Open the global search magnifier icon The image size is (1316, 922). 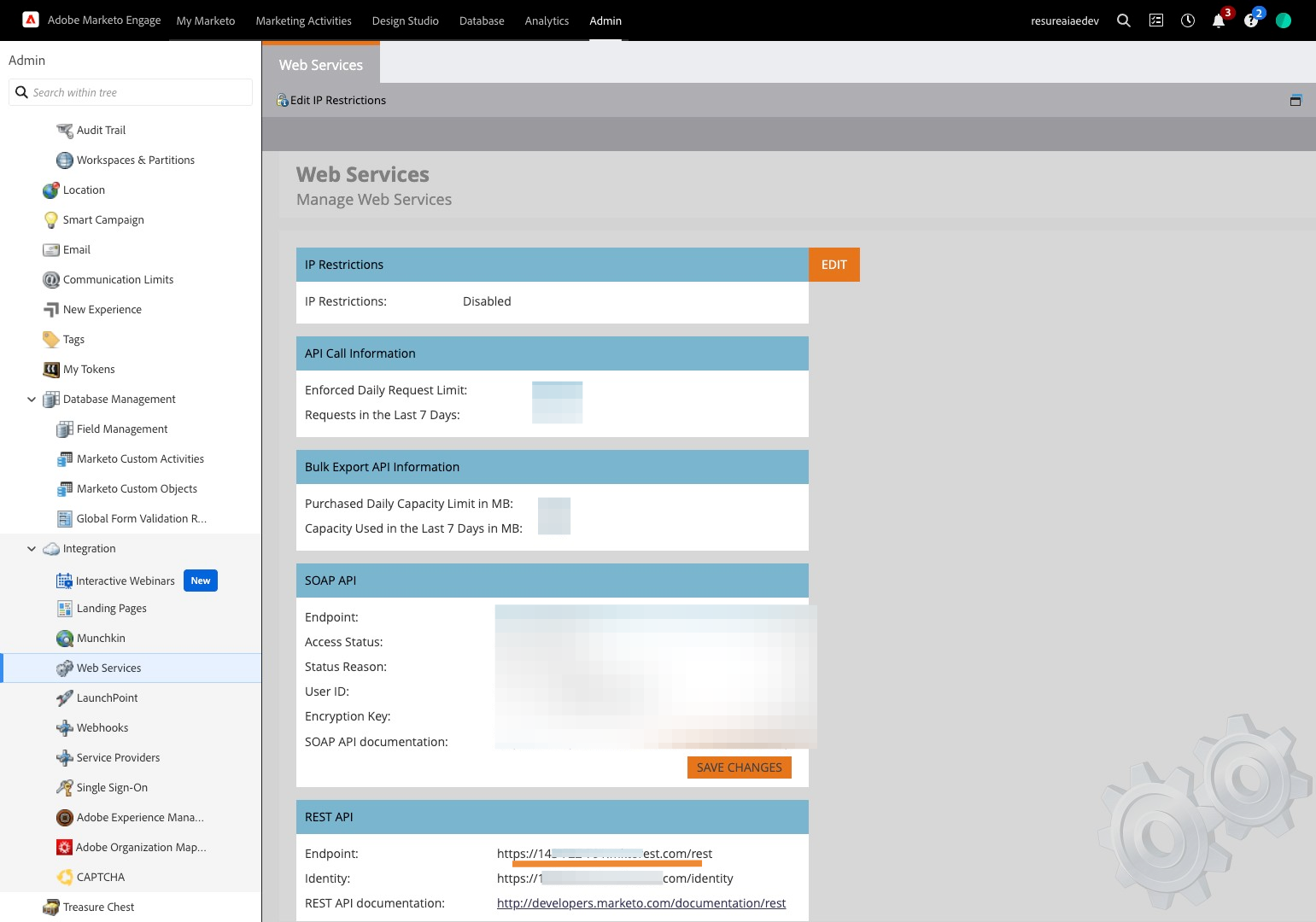click(1124, 20)
